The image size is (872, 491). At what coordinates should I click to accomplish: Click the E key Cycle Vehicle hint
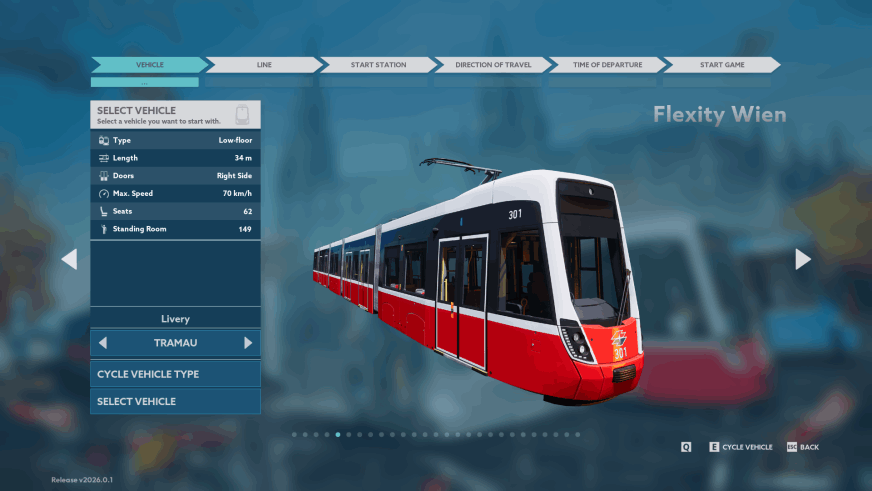click(x=741, y=447)
